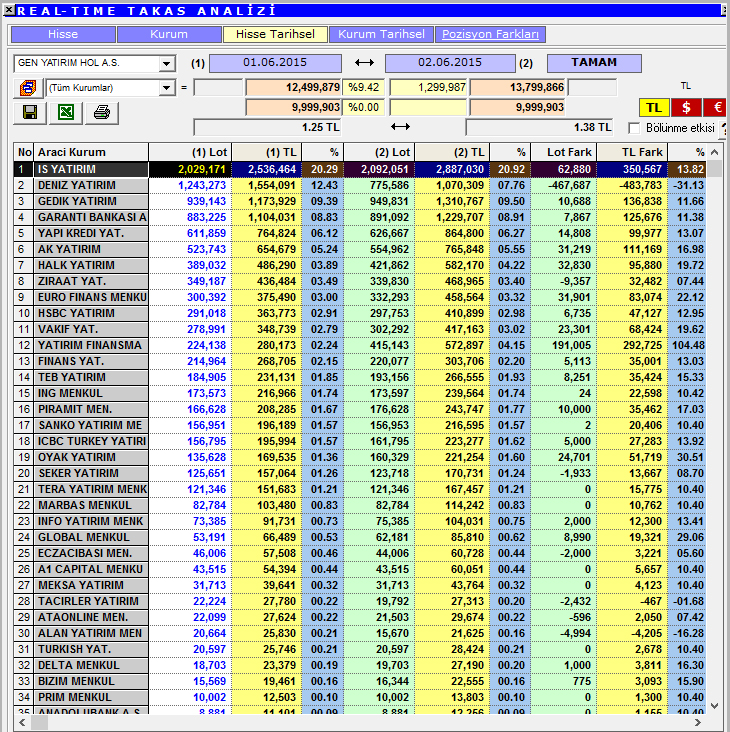Click the 1,299,987 difference field
730x732 pixels.
428,87
